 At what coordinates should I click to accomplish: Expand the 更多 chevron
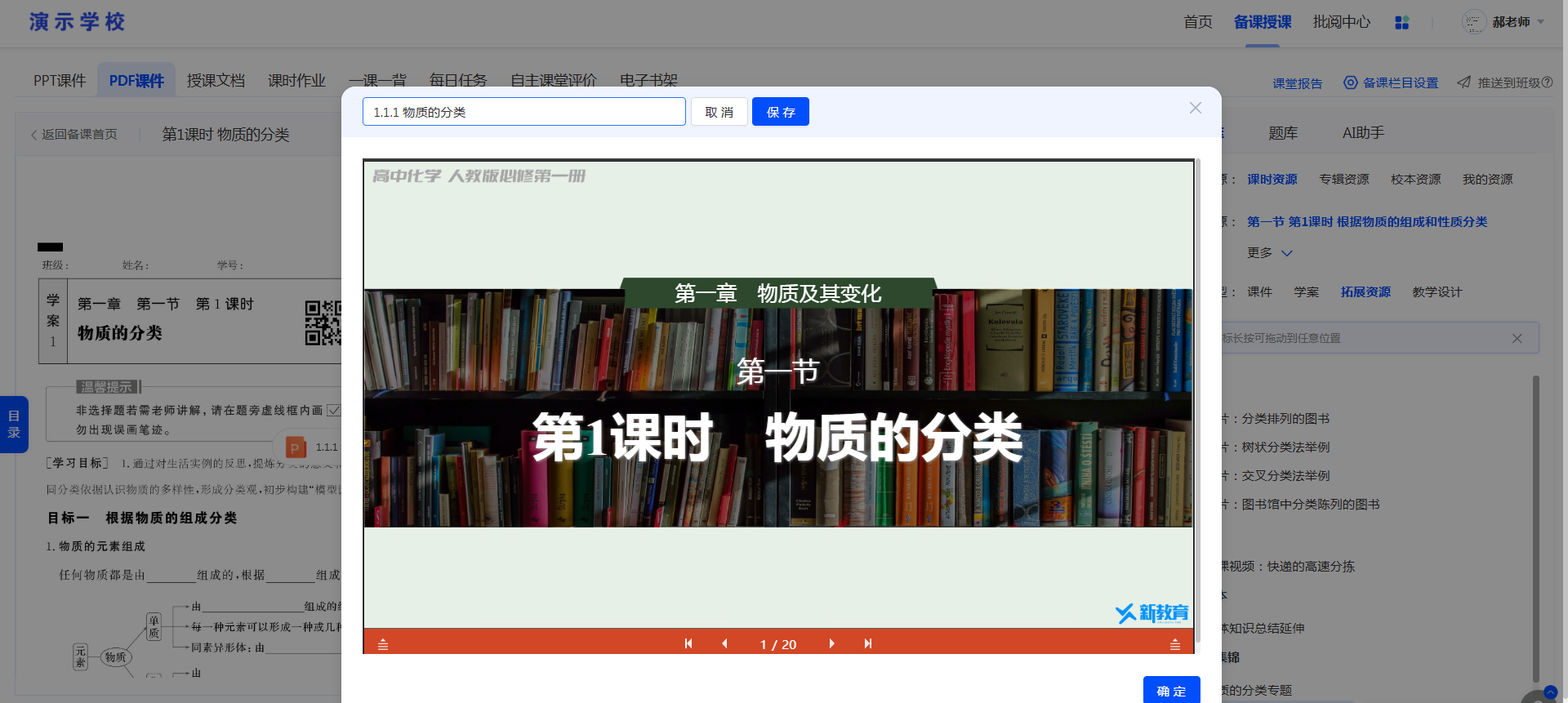(x=1287, y=253)
